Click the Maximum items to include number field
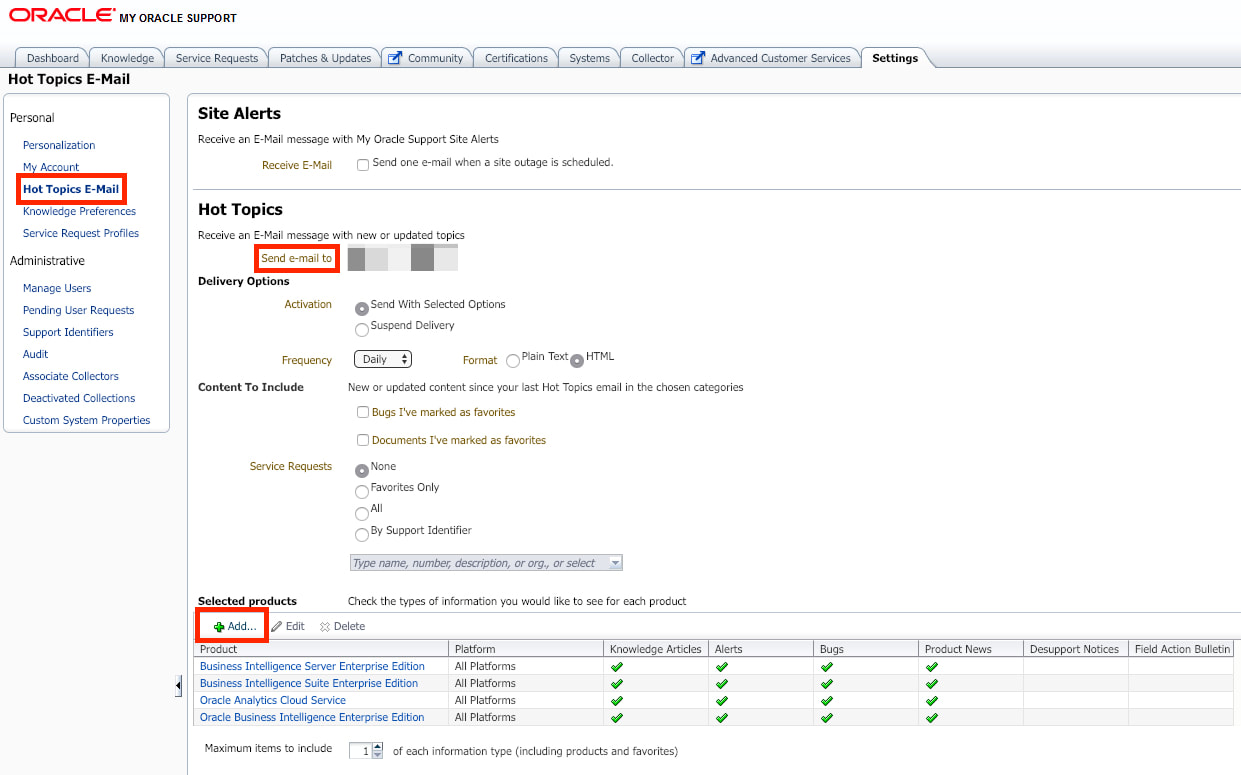Screen dimensions: 1241x775 [360, 750]
